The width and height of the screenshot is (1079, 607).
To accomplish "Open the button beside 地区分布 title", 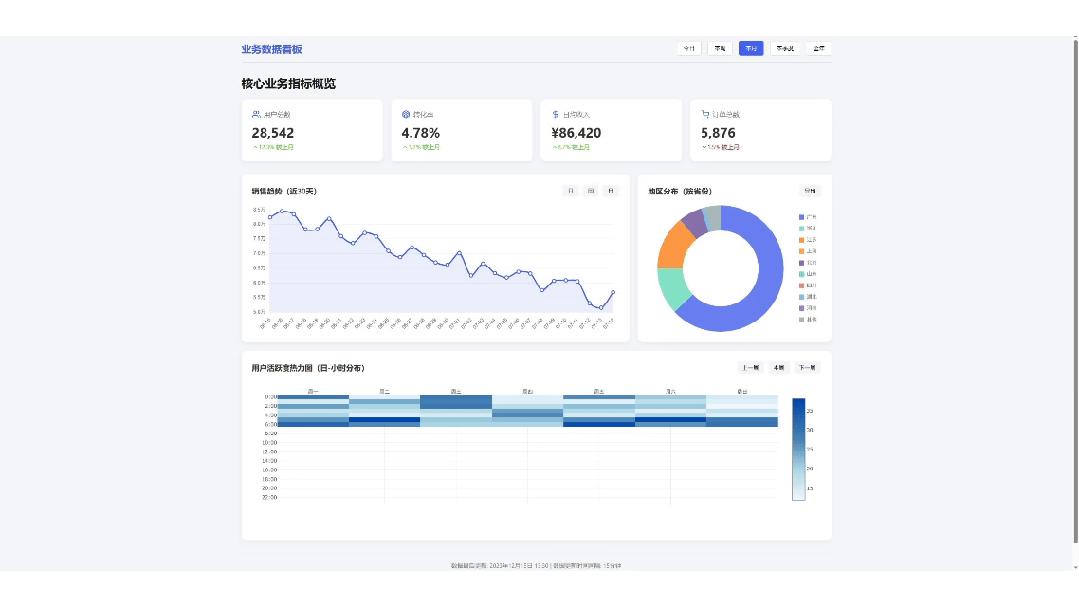I will pos(810,191).
